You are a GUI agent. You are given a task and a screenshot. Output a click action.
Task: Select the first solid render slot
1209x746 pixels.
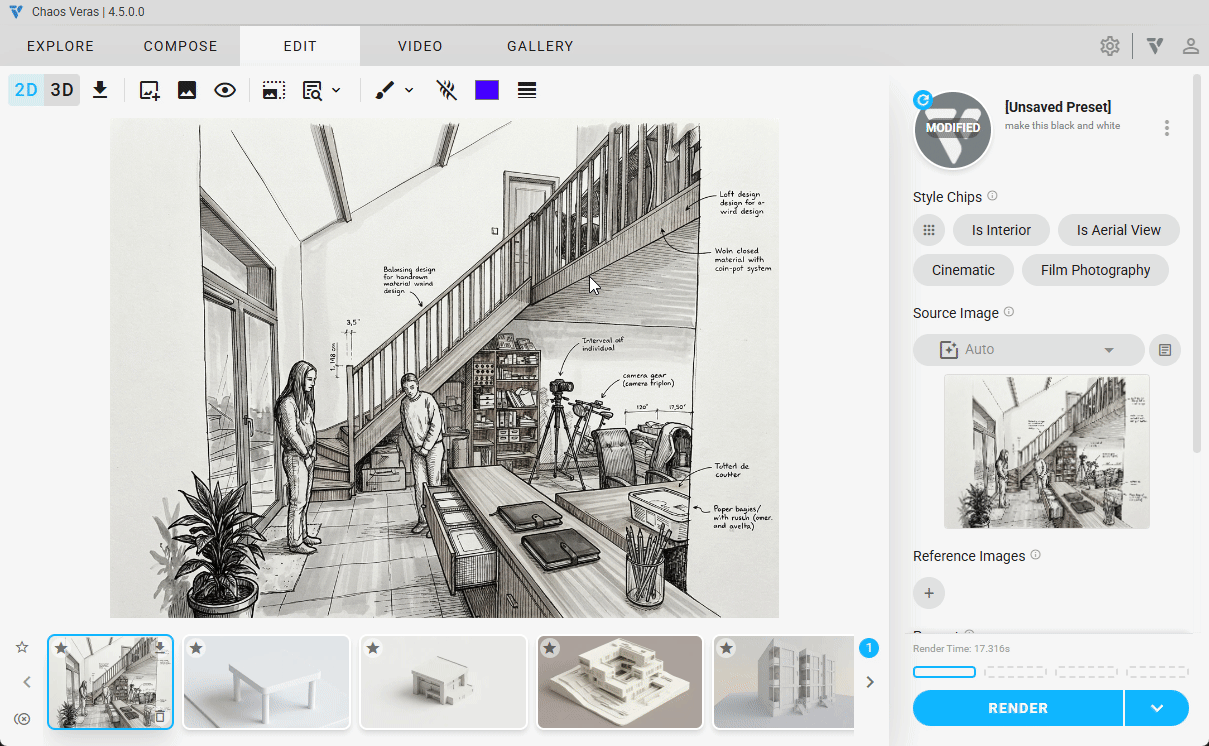point(944,672)
